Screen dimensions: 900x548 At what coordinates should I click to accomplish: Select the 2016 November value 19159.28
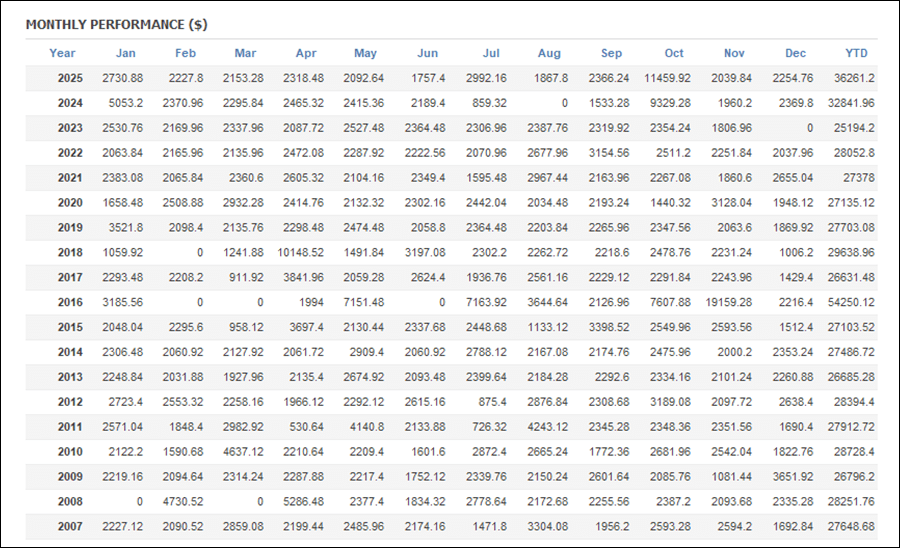(x=731, y=303)
